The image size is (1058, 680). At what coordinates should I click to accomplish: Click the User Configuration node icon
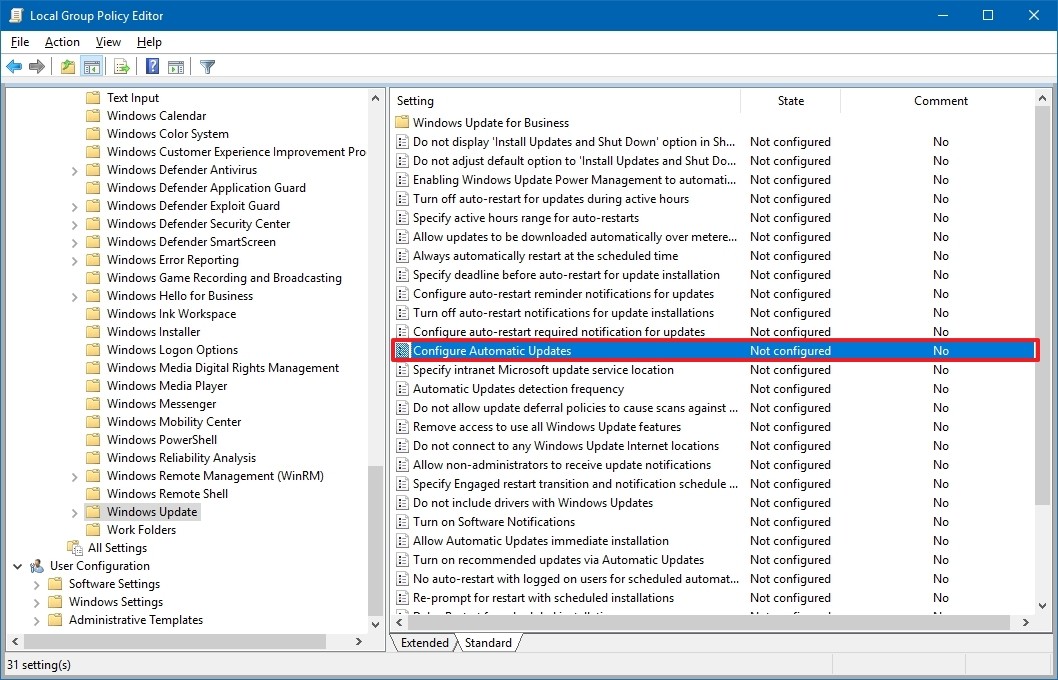[37, 566]
